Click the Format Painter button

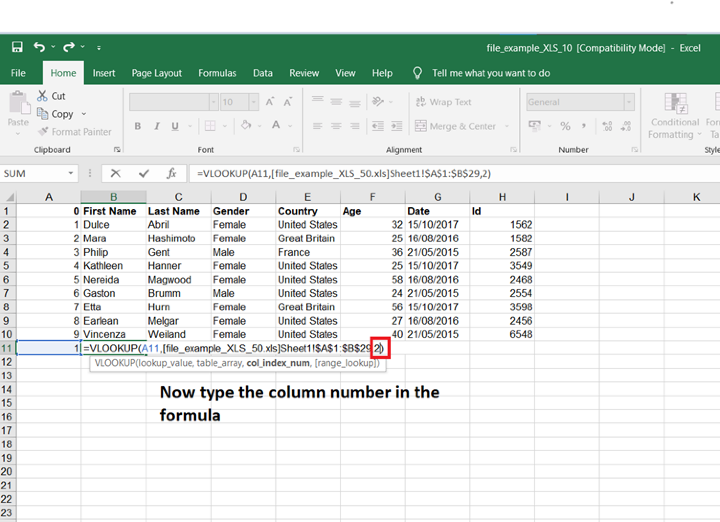coord(74,132)
